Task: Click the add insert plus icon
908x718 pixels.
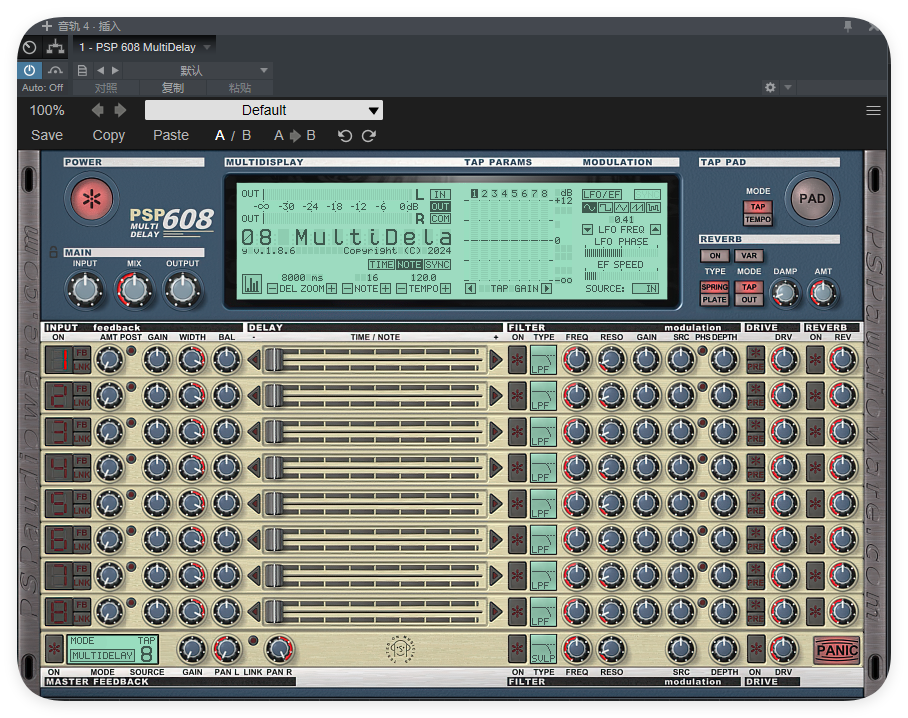Action: [47, 26]
